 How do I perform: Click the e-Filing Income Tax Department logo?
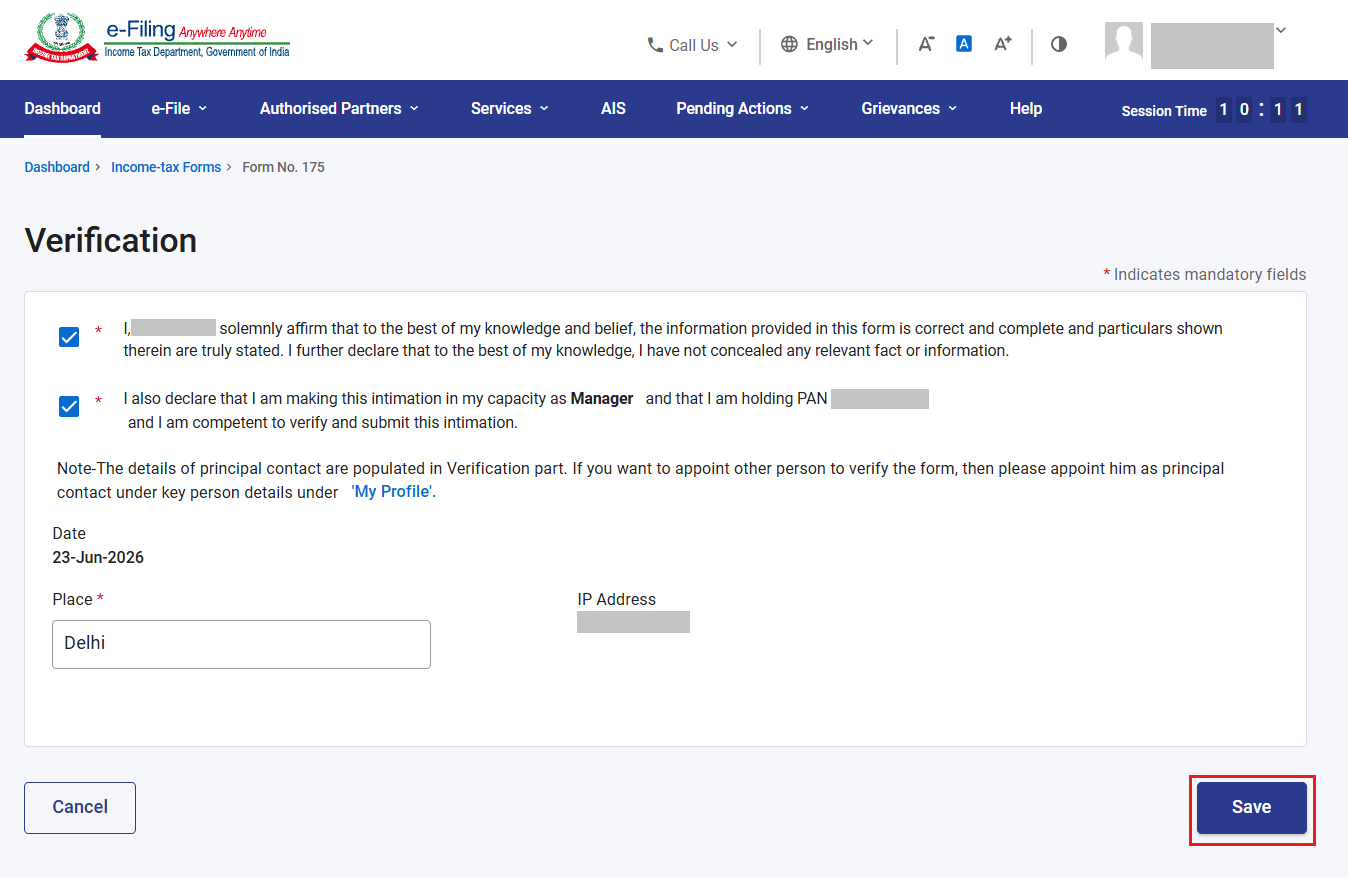[157, 39]
